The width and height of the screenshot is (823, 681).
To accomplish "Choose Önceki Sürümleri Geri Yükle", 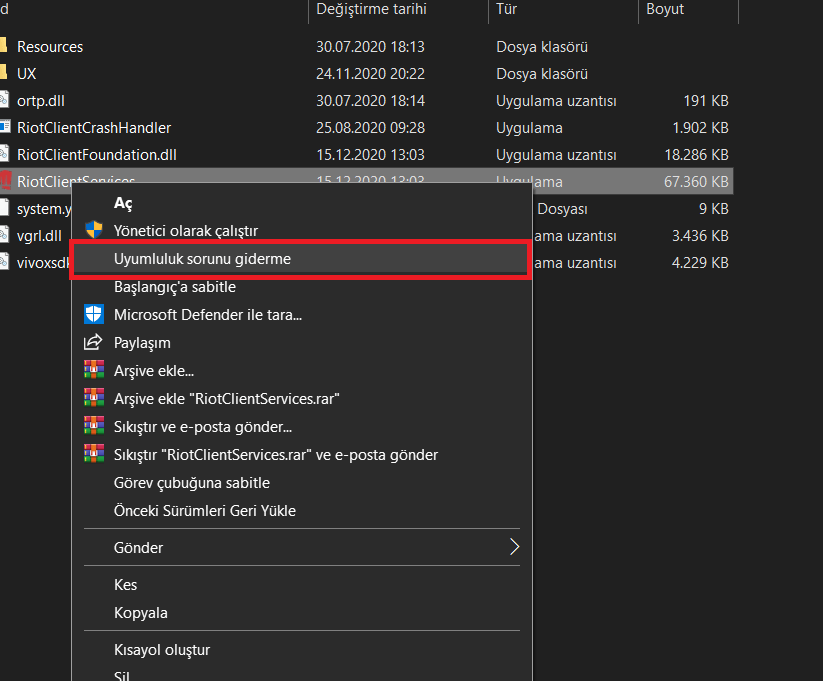I will click(x=205, y=511).
